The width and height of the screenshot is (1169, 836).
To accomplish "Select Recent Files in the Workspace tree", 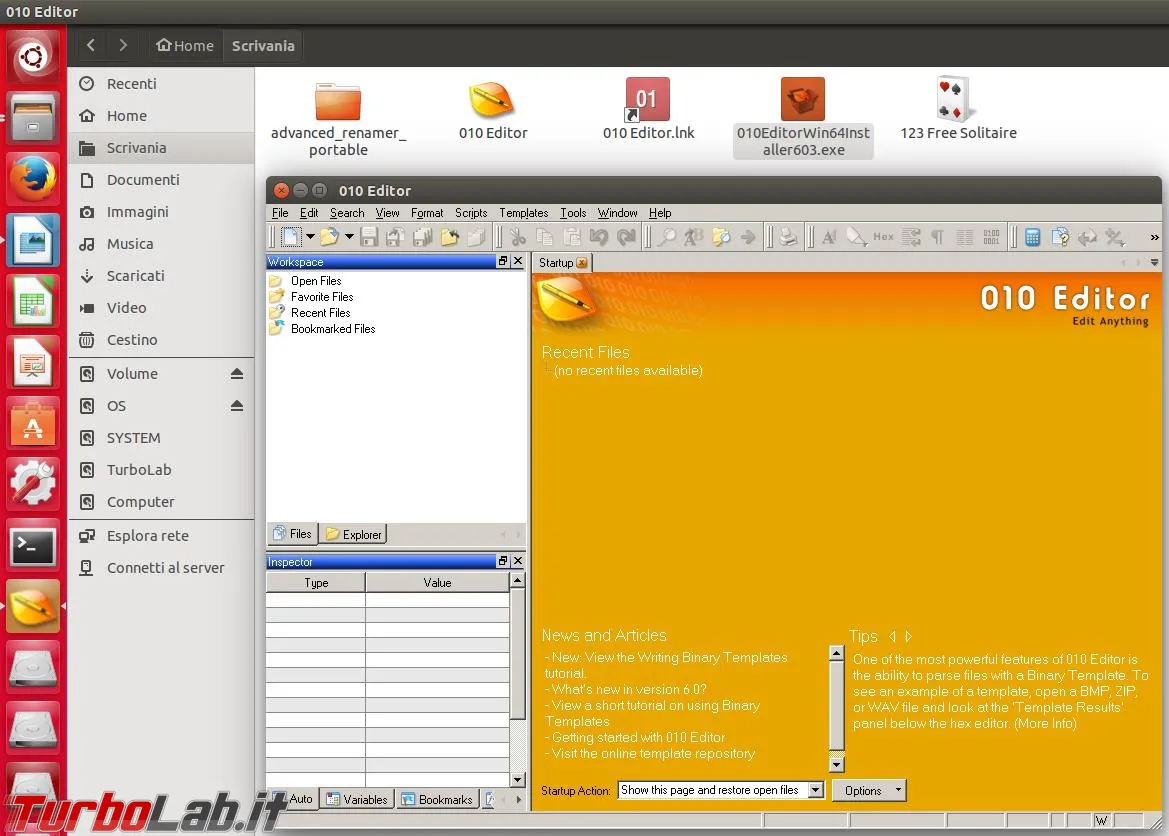I will [321, 313].
